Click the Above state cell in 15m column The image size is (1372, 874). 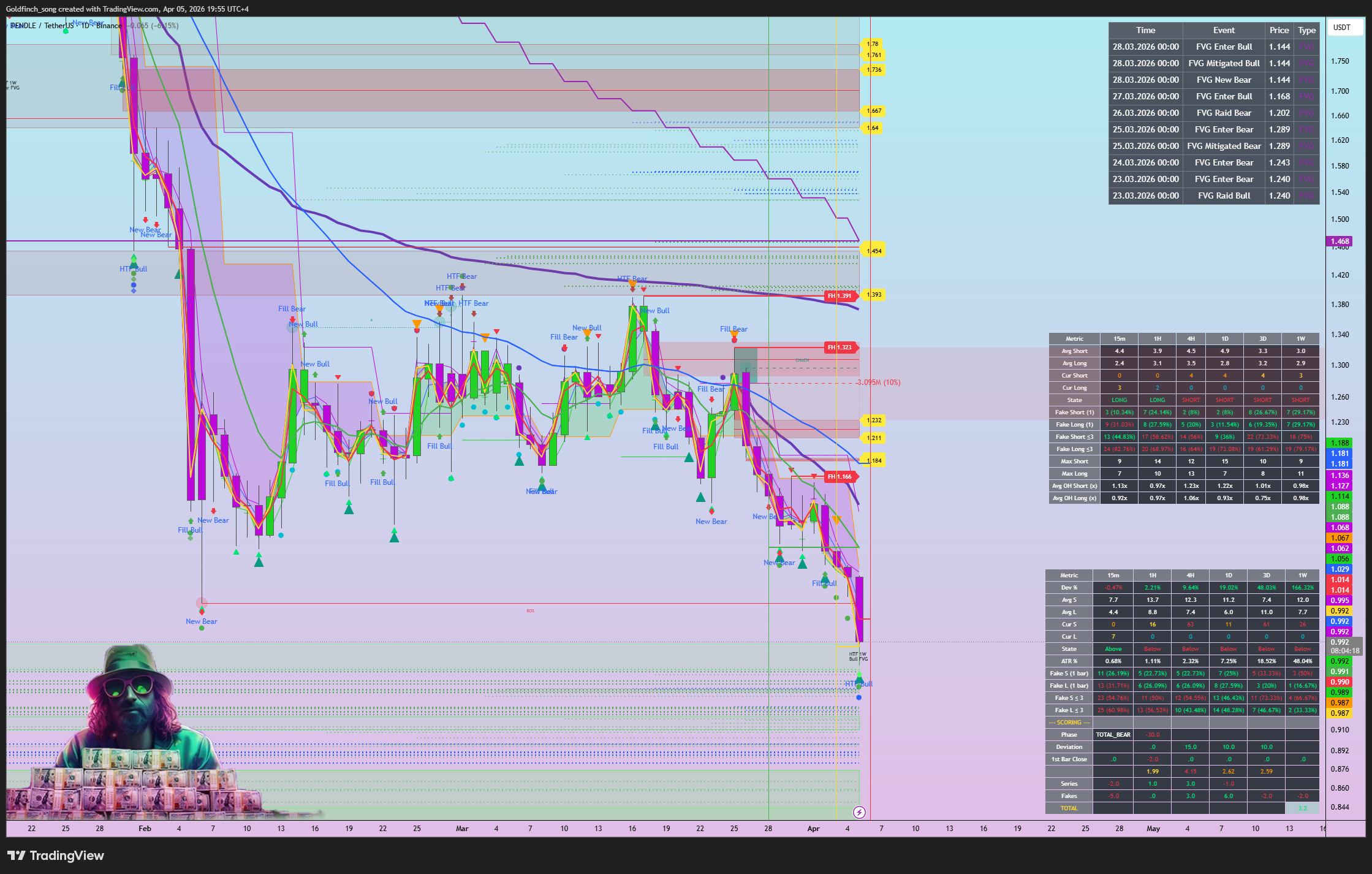pos(1113,649)
